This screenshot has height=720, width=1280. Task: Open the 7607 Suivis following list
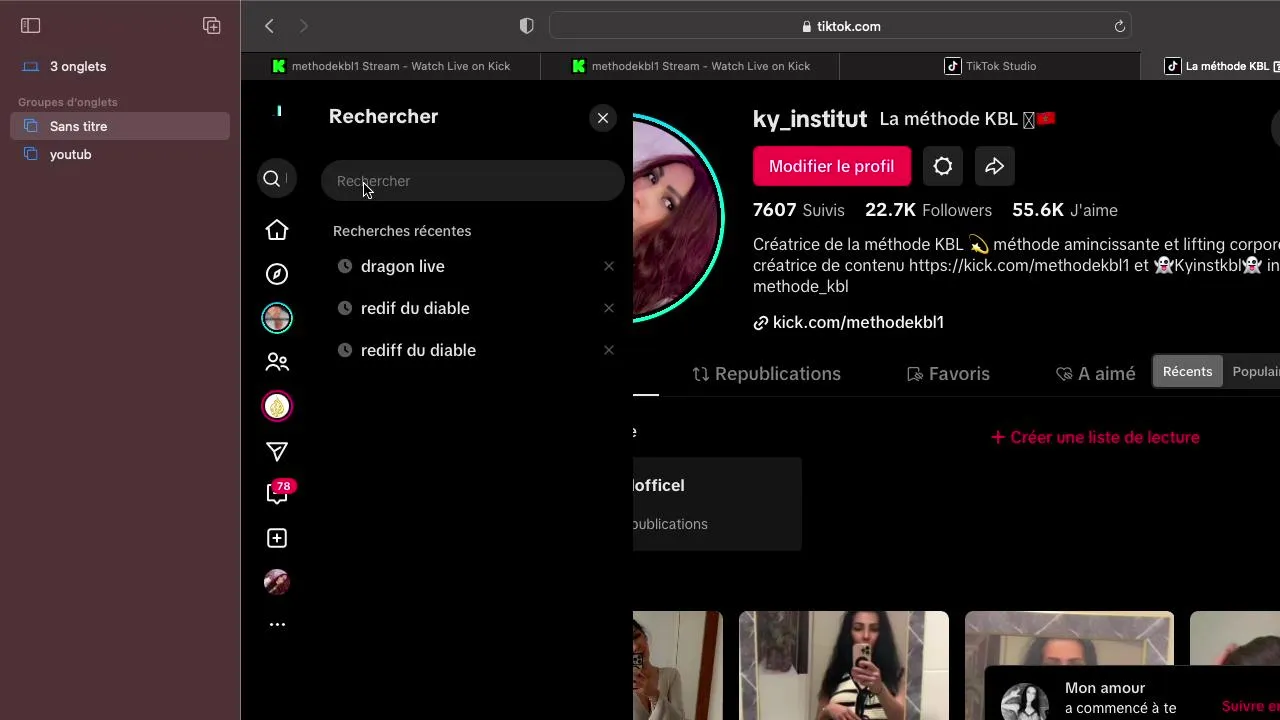tap(799, 210)
